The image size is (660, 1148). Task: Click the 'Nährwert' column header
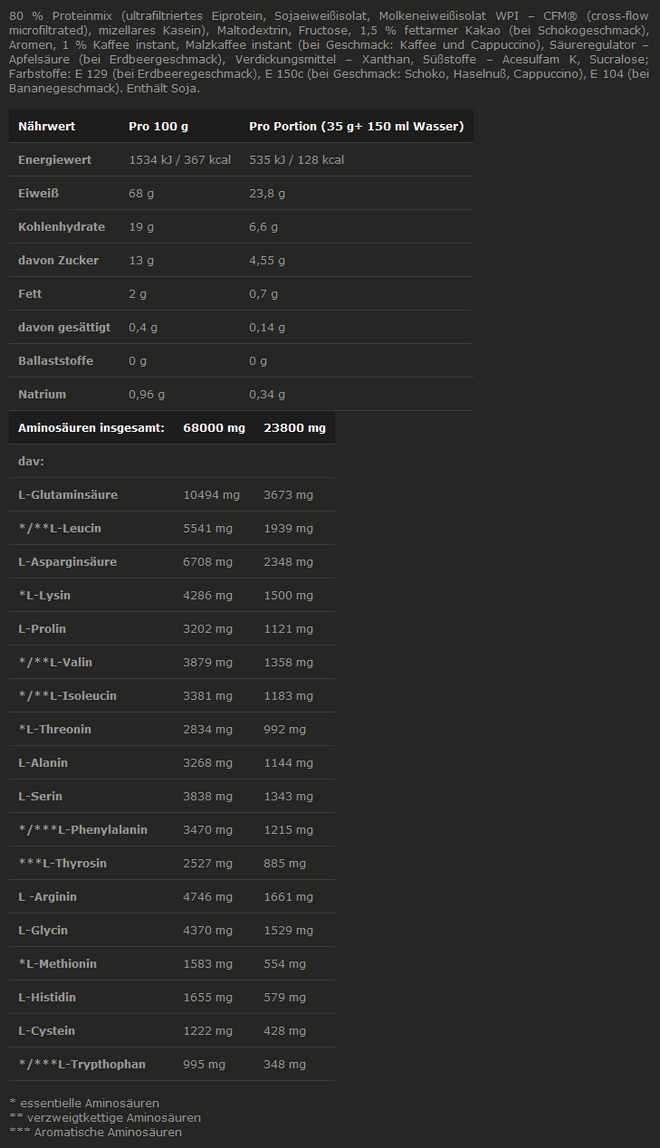point(47,126)
